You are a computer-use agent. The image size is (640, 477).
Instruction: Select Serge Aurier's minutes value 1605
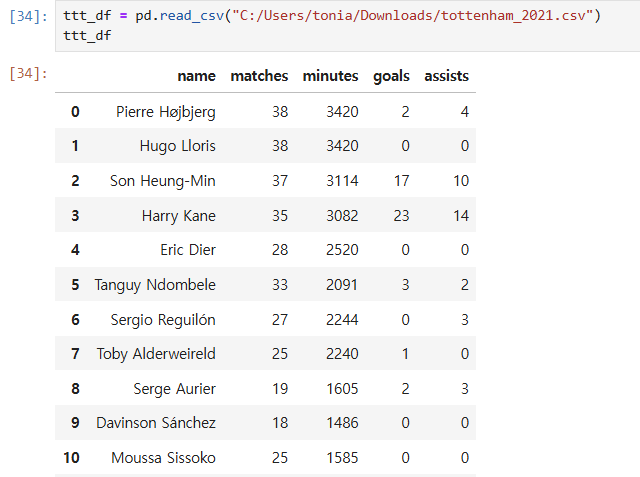pos(342,388)
